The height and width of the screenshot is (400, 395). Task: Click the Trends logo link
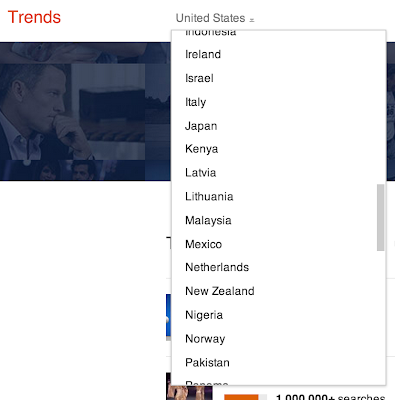pos(34,17)
